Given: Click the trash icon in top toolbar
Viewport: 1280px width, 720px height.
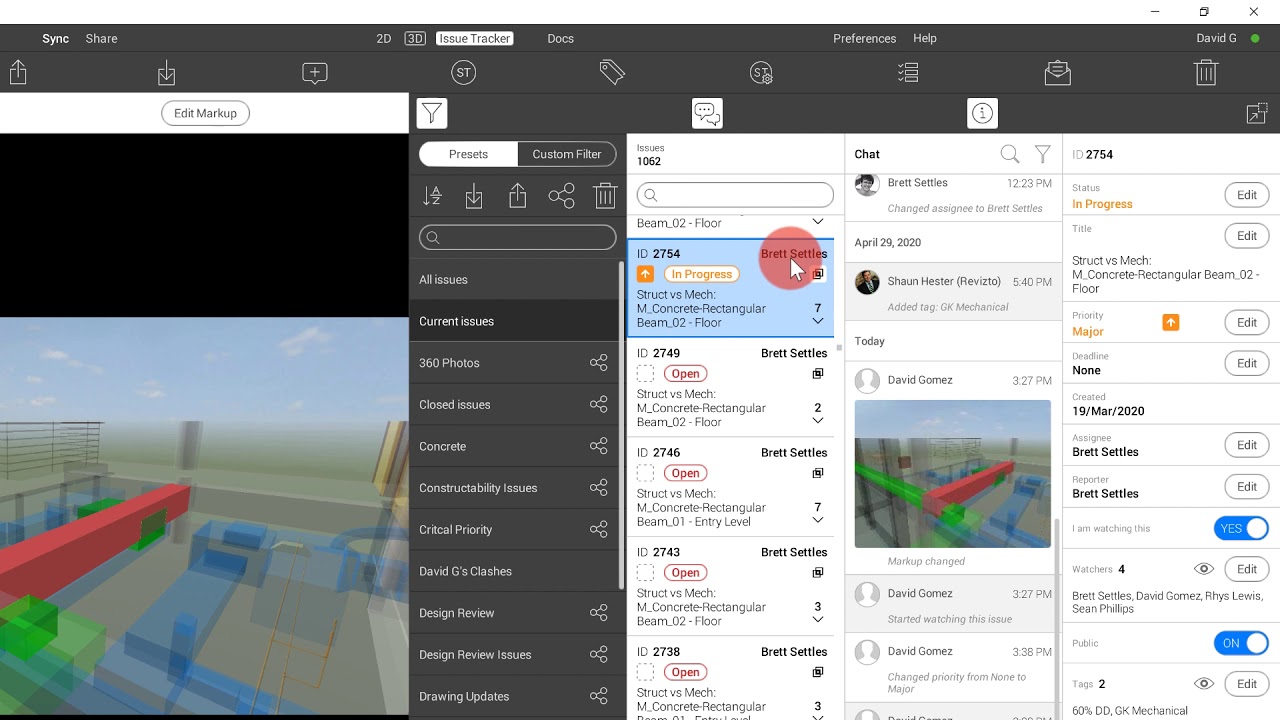Looking at the screenshot, I should pyautogui.click(x=1206, y=73).
